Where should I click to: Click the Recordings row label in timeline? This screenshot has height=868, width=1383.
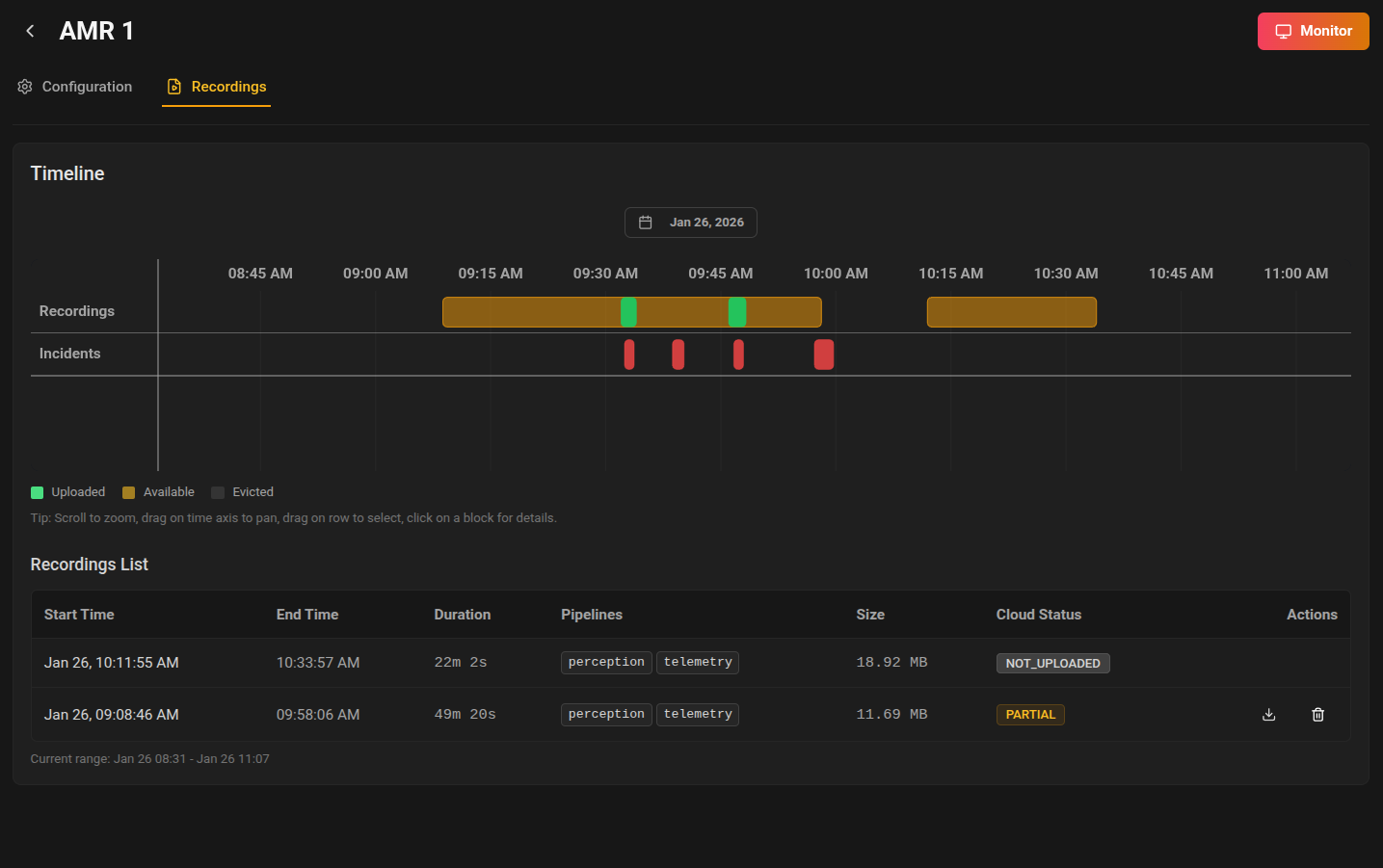(77, 311)
